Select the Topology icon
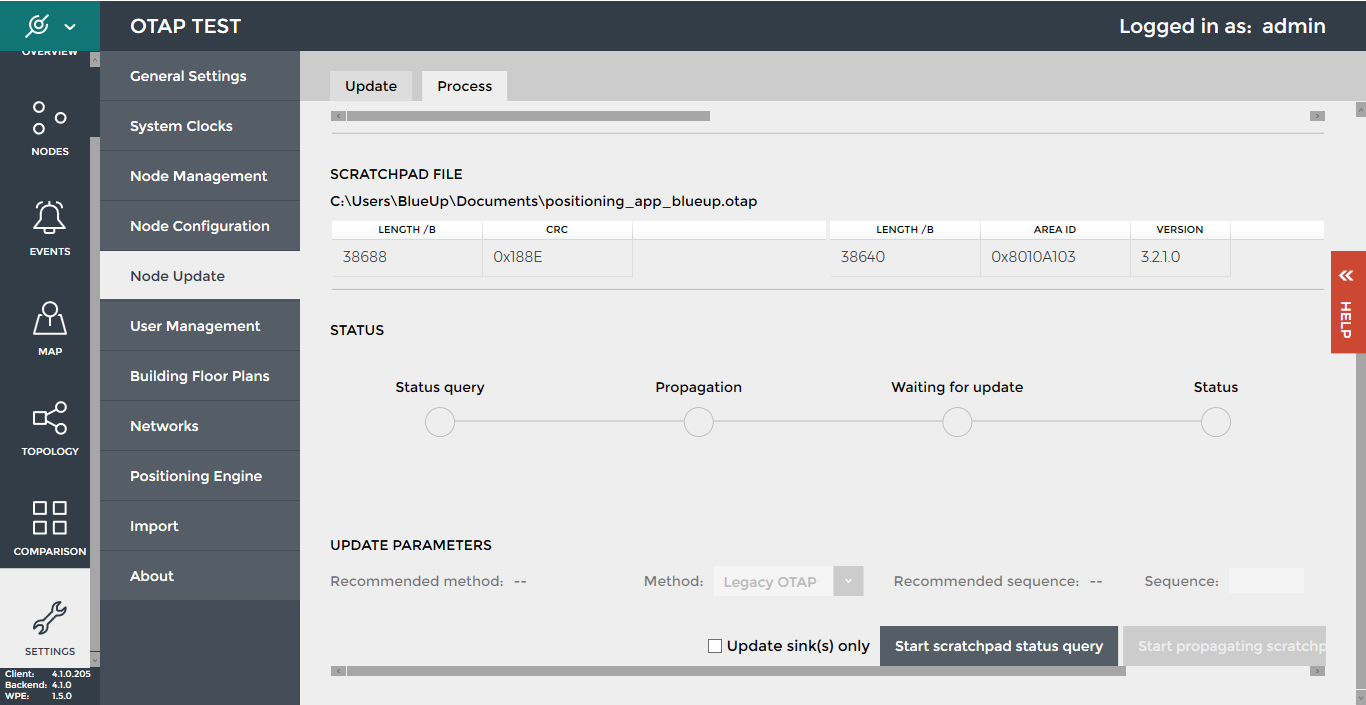Viewport: 1366px width, 705px height. coord(49,419)
